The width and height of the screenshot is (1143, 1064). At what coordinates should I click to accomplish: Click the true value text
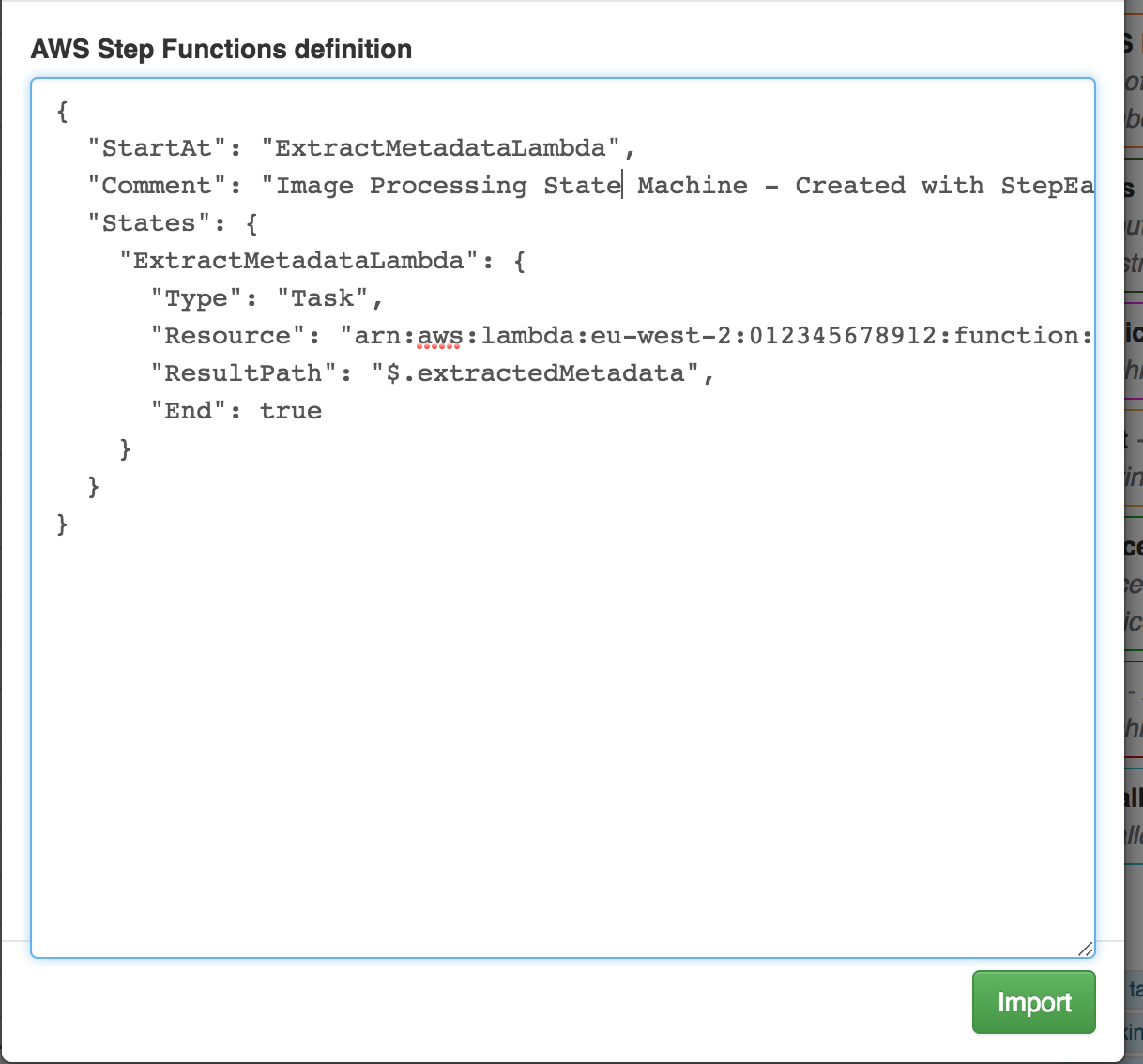point(291,411)
